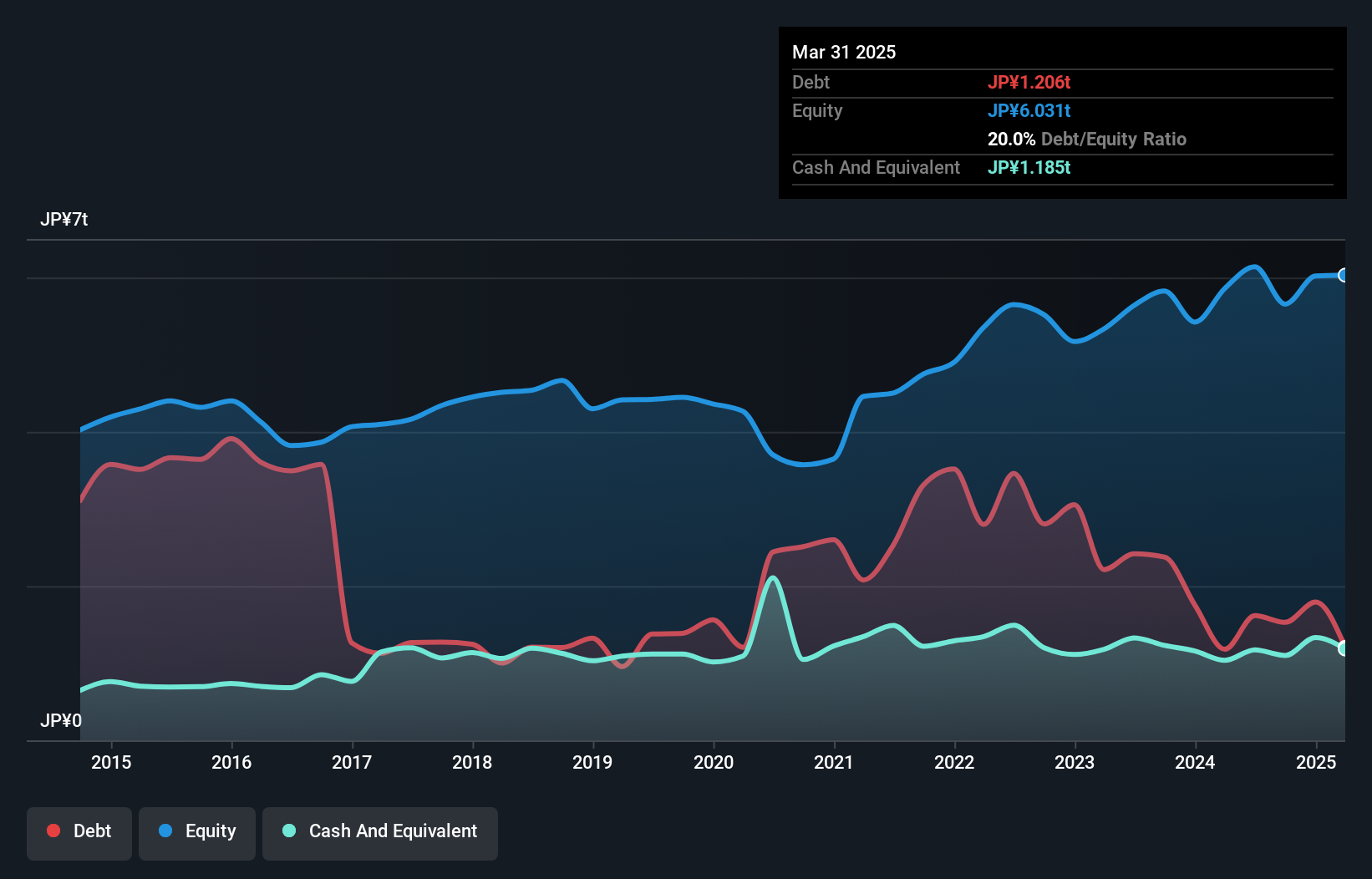Click the JP¥7t y-axis label

tap(64, 220)
